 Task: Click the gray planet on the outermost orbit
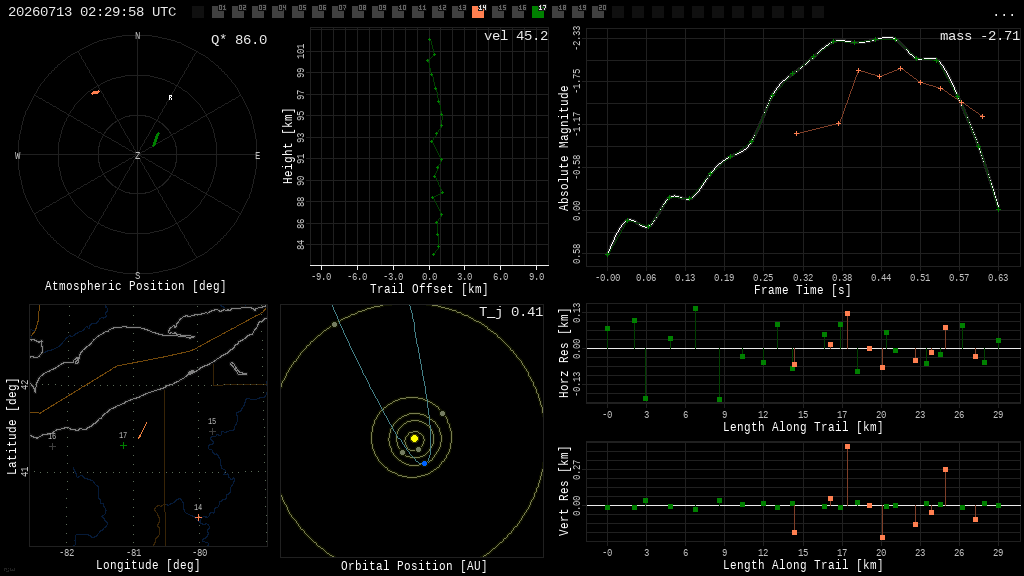click(334, 324)
